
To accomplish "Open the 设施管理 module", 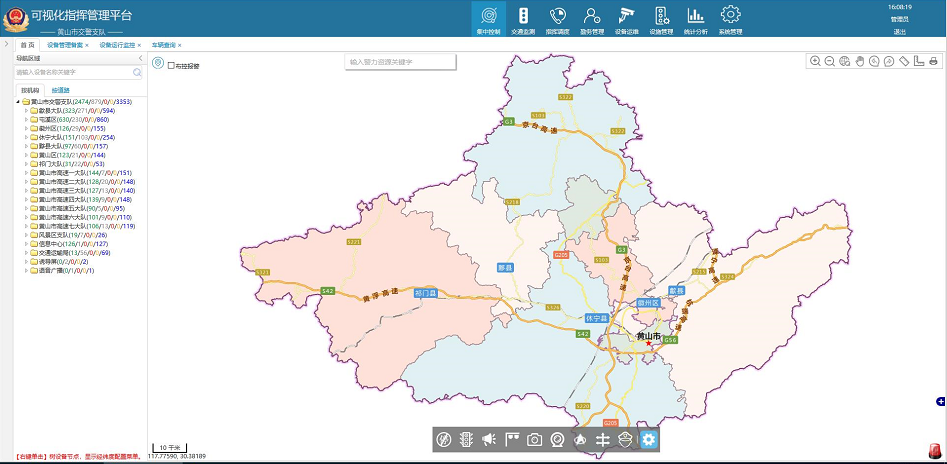I will [661, 19].
